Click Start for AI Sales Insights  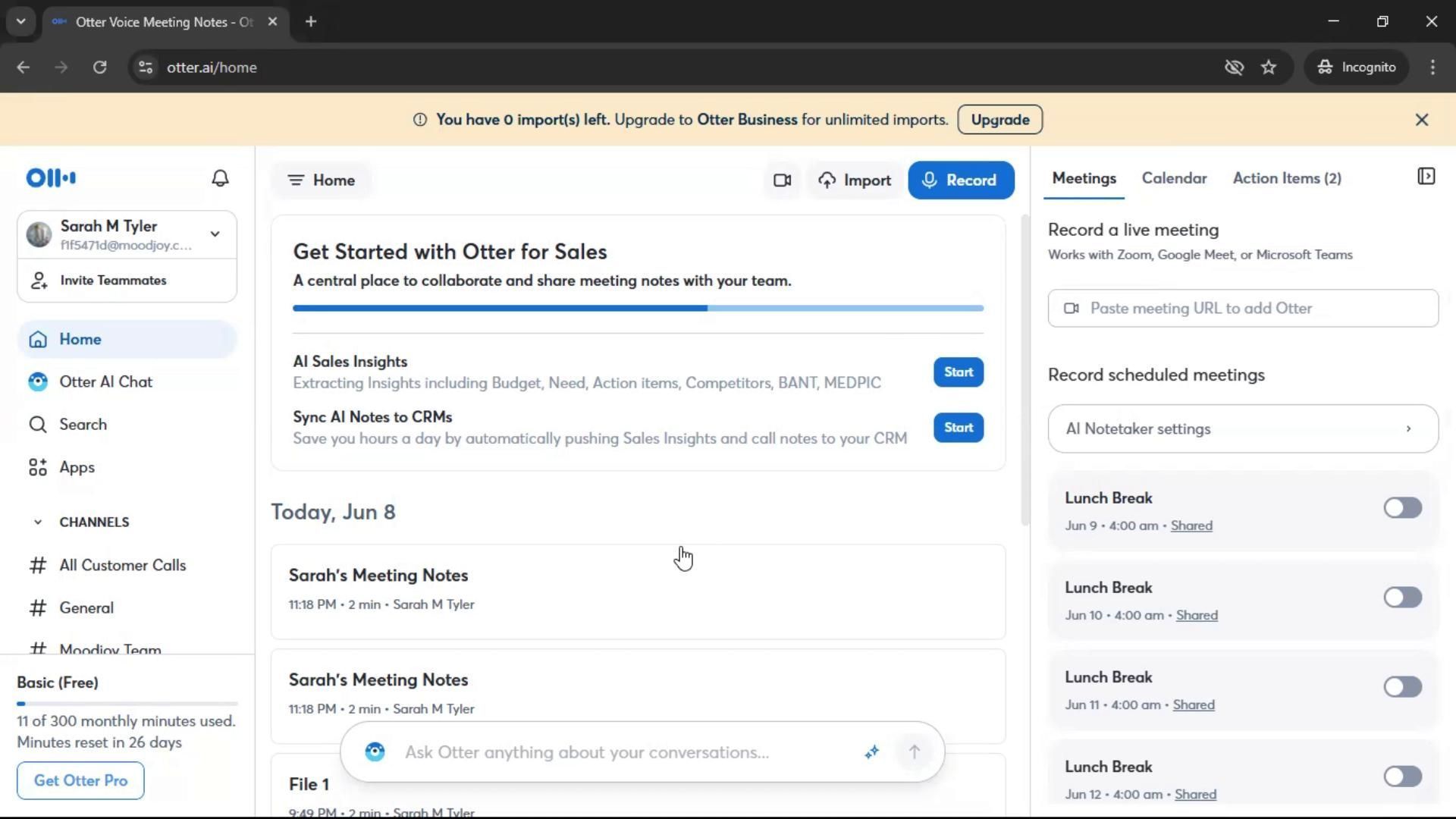[x=958, y=372]
